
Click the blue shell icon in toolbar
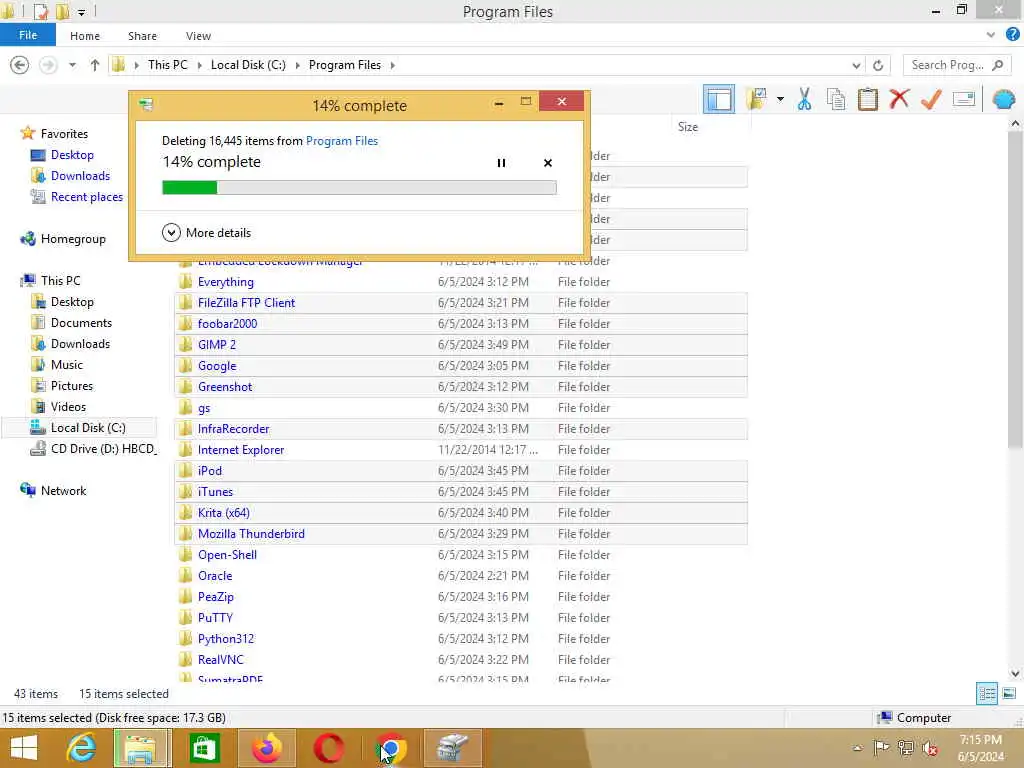(1004, 99)
